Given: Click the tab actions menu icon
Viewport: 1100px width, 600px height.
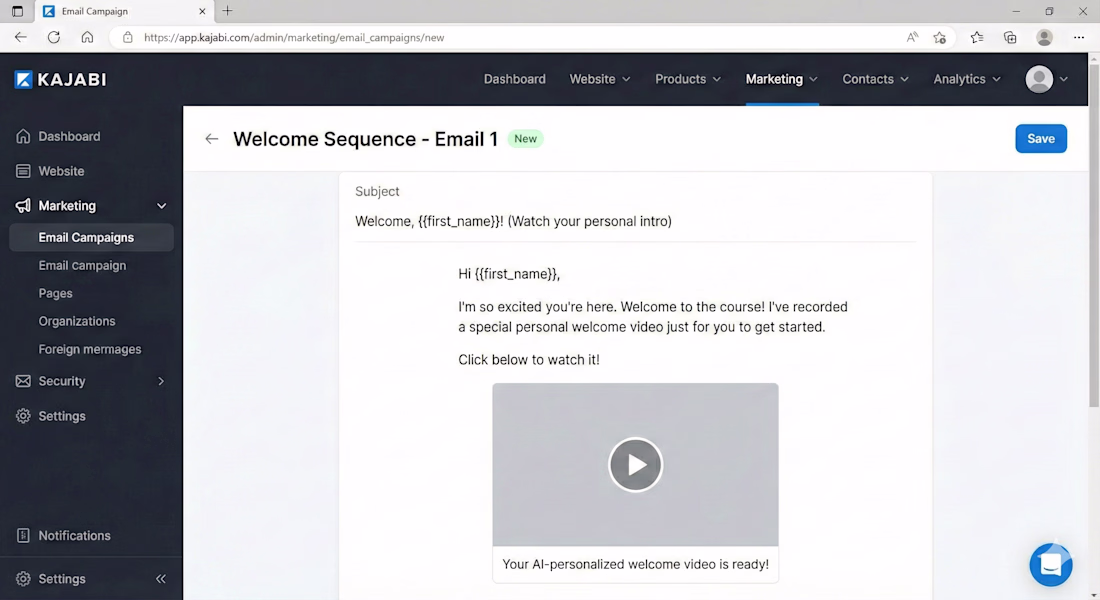Looking at the screenshot, I should (x=18, y=11).
